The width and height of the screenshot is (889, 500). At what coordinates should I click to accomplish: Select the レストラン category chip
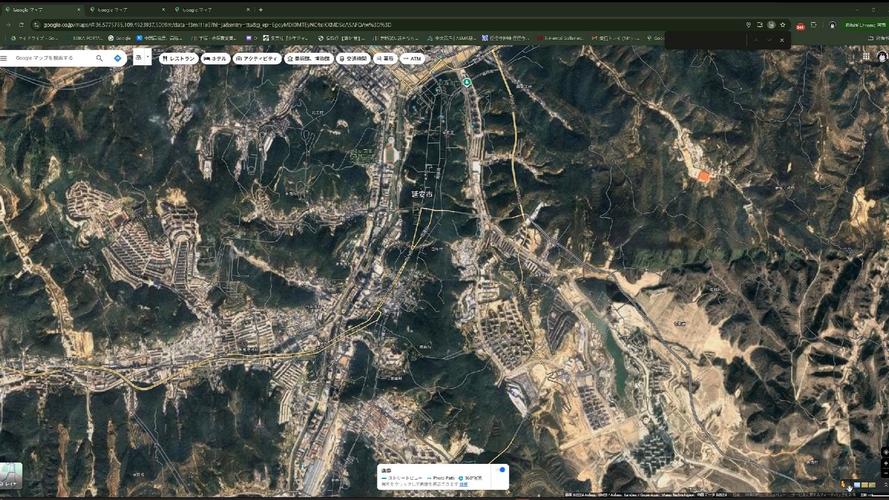pyautogui.click(x=178, y=59)
